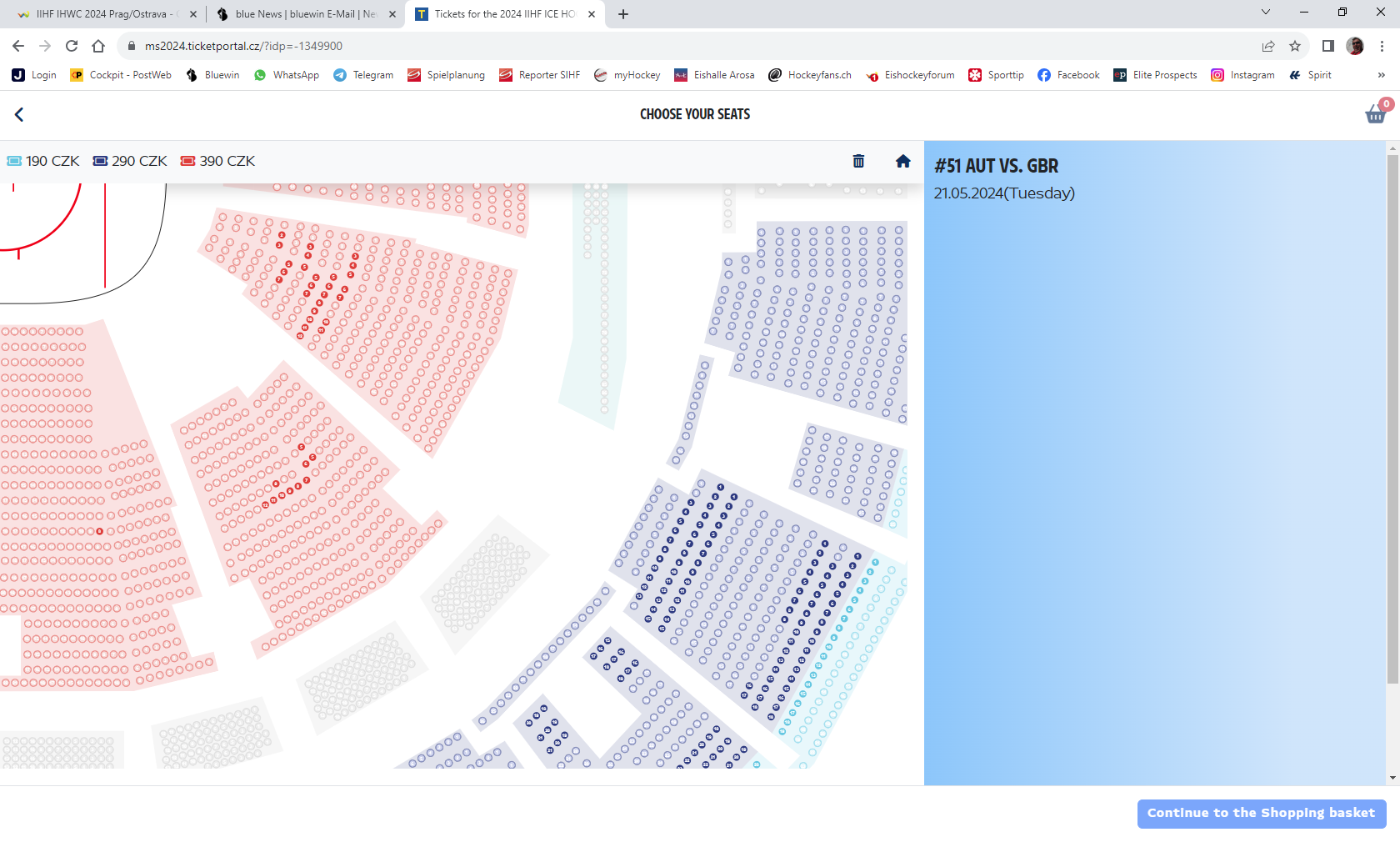
Task: Expand the hidden bookmarks overflow chevron
Action: pyautogui.click(x=1381, y=75)
